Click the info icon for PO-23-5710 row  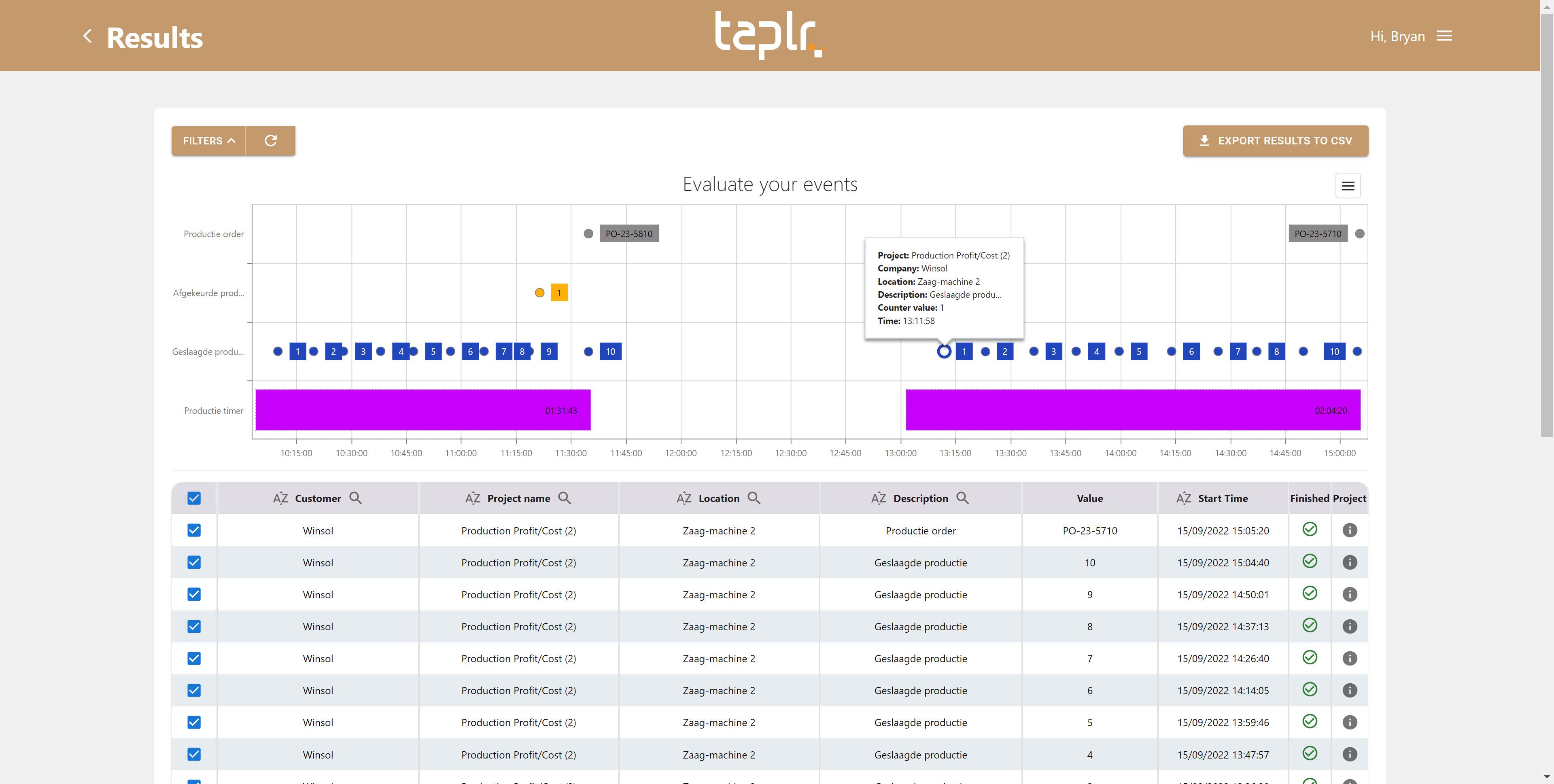click(1350, 530)
